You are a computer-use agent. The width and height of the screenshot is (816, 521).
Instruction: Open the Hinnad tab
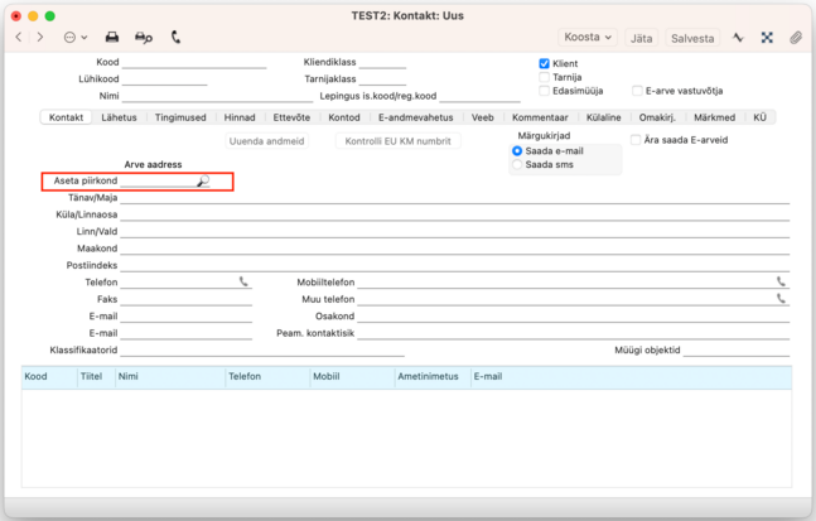[x=239, y=117]
